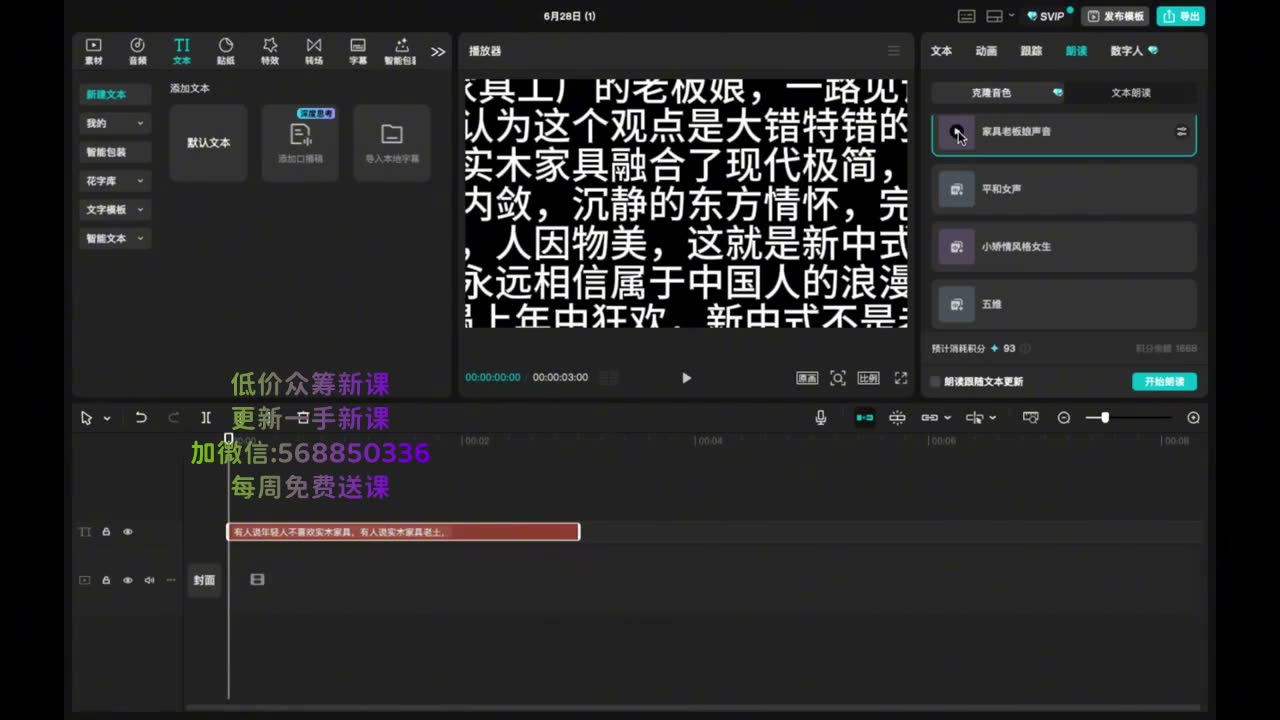Expand the 我的 sidebar category
Viewport: 1280px width, 720px height.
pyautogui.click(x=115, y=123)
